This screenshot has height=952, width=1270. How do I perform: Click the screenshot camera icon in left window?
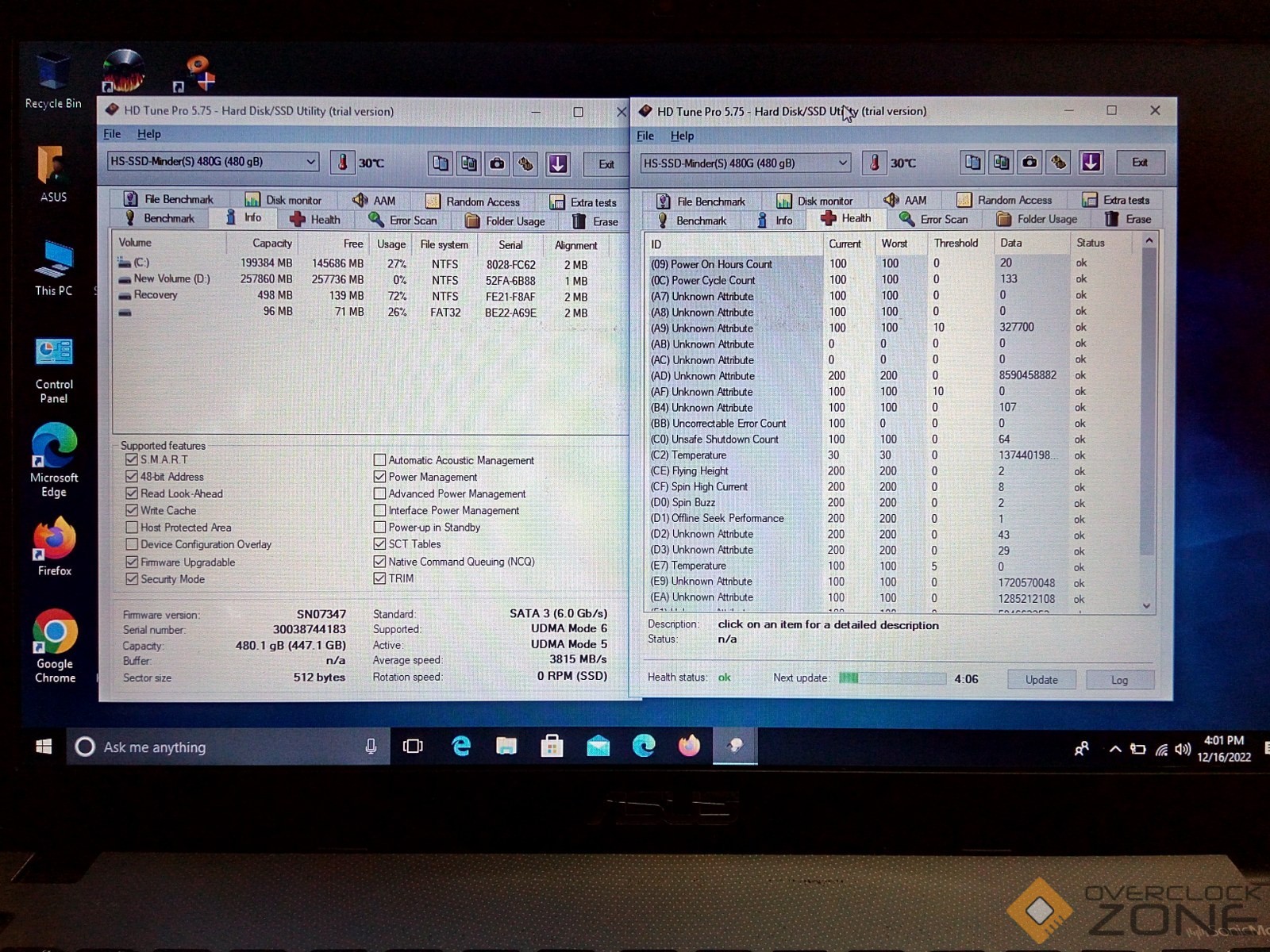[497, 163]
